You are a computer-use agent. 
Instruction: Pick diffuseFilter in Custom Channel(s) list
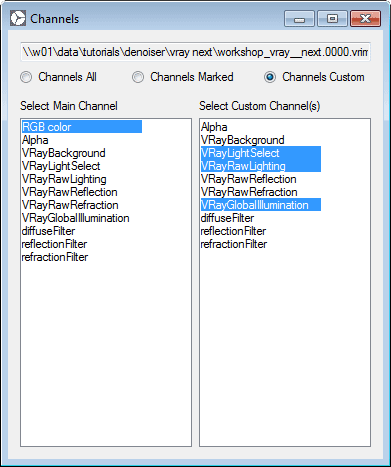pyautogui.click(x=227, y=218)
